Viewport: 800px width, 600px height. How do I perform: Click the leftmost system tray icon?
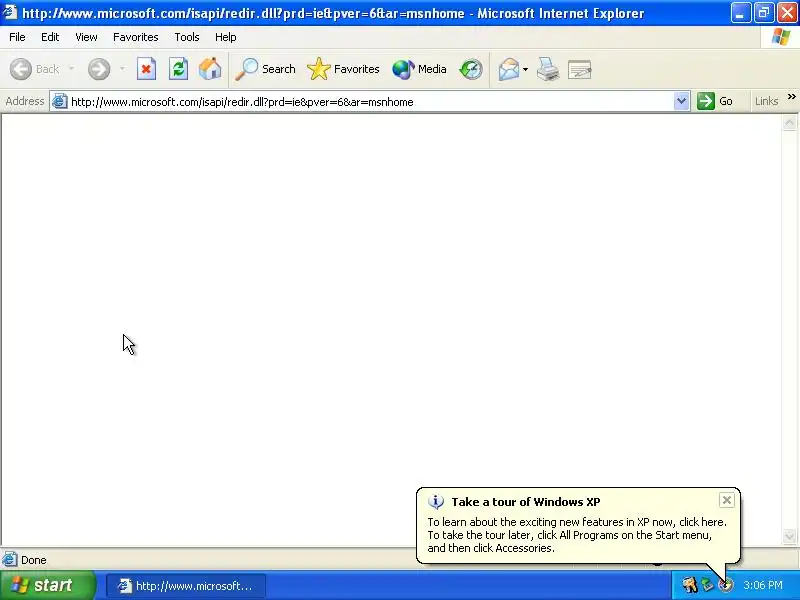(x=689, y=585)
